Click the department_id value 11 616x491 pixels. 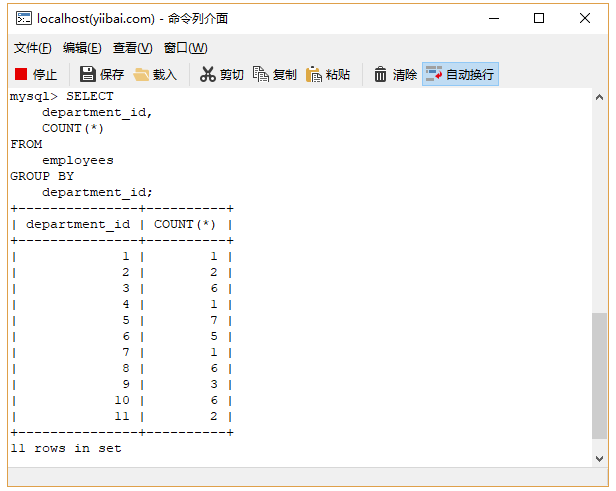pos(122,416)
